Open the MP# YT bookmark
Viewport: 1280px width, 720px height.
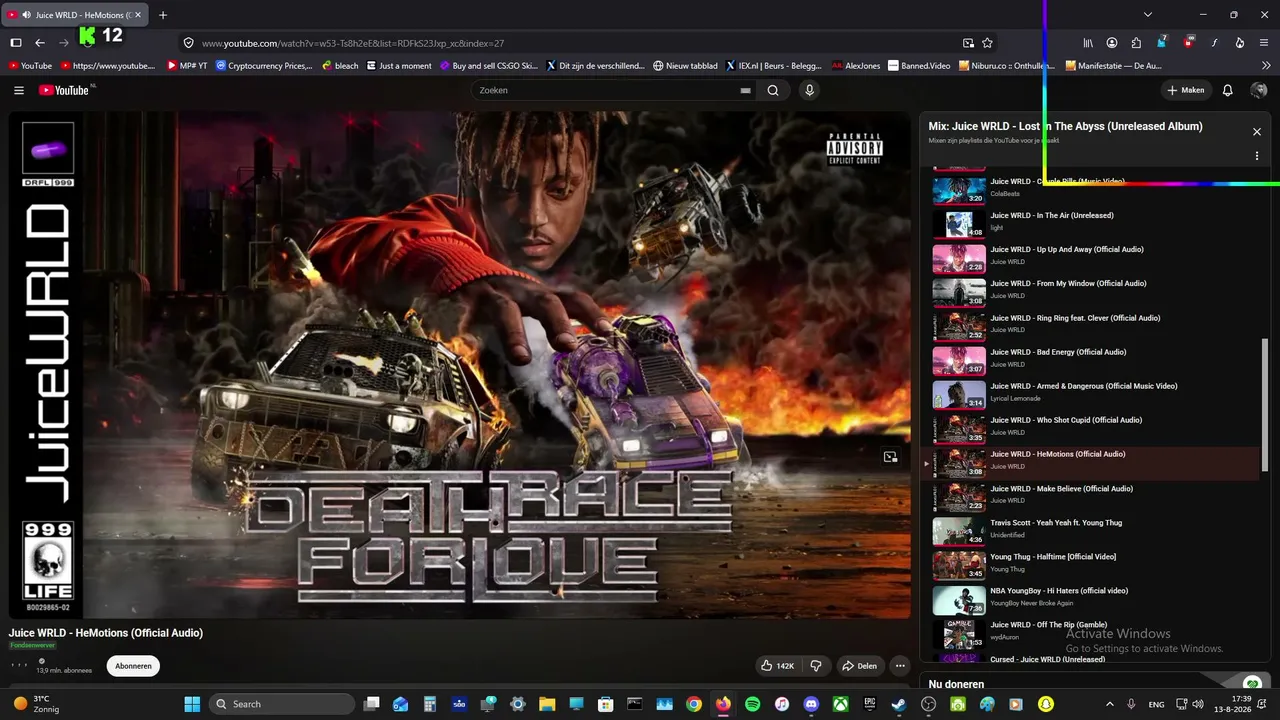(187, 66)
